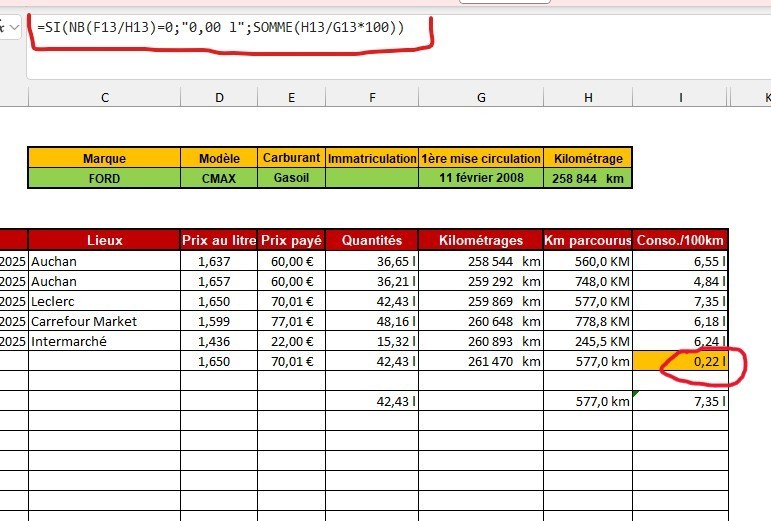Select the orange 0,22 l cell
Screen dimensions: 771x521
coord(681,361)
